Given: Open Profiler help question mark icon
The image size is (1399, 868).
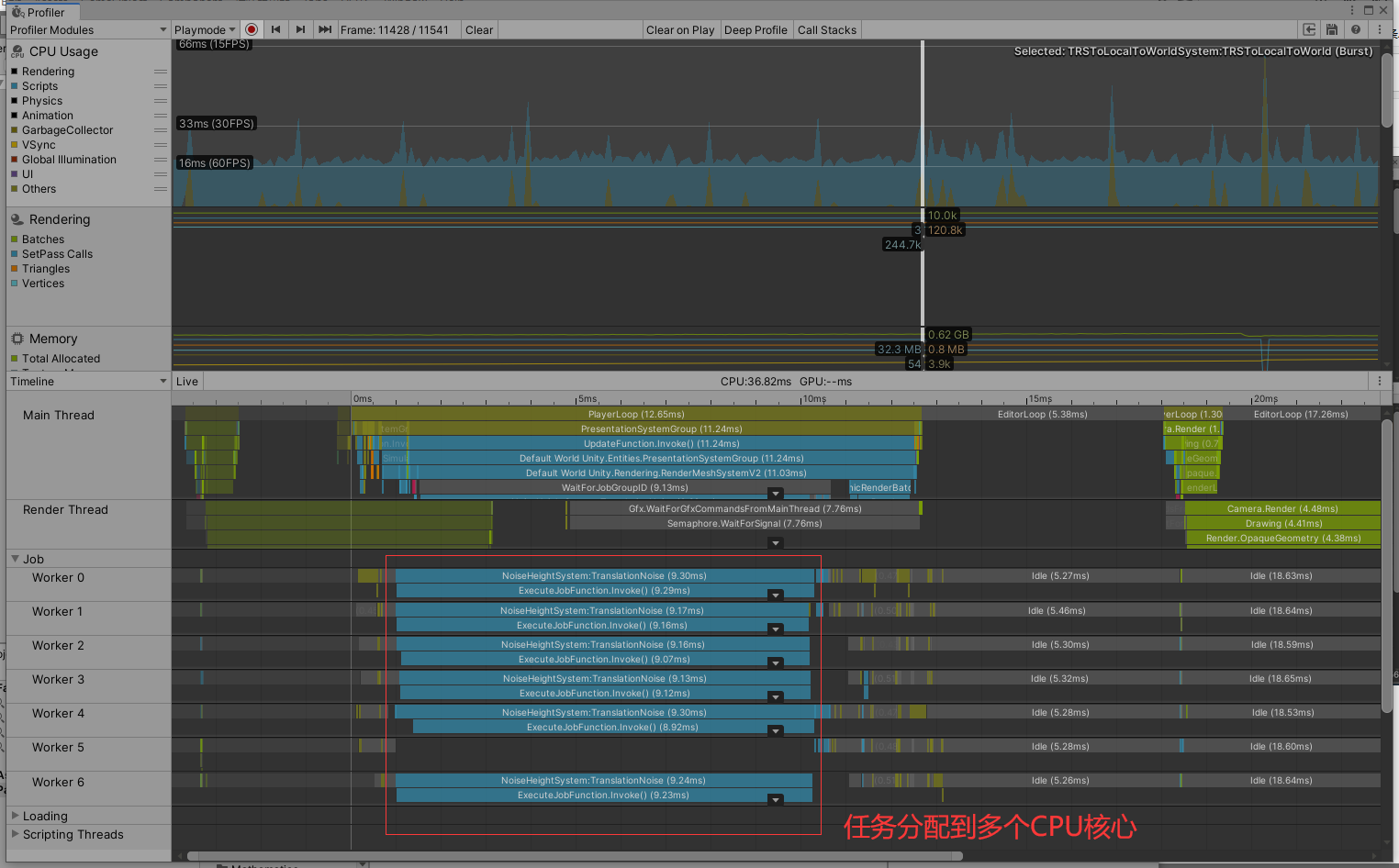Looking at the screenshot, I should (1356, 30).
